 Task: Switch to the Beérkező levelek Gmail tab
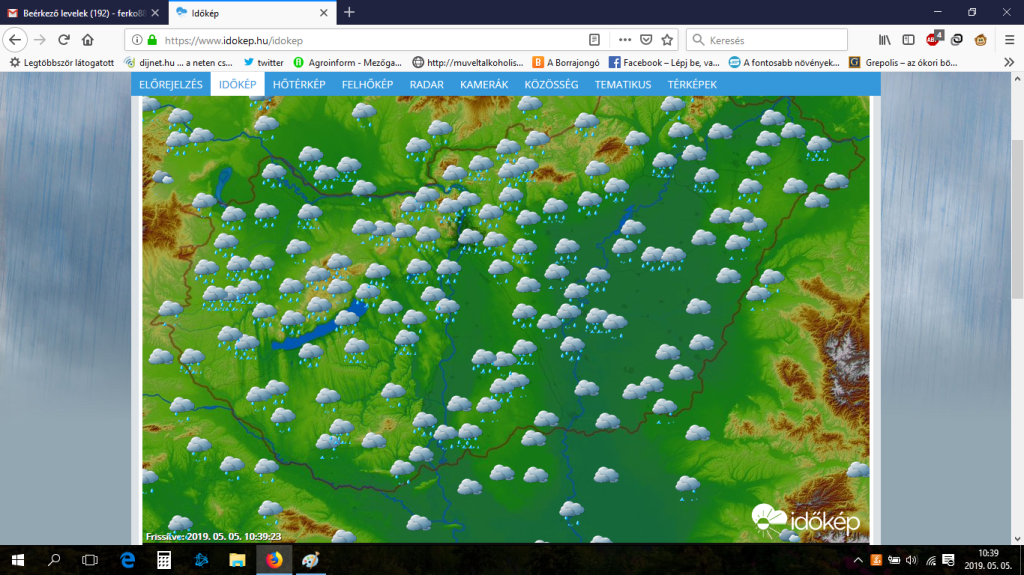76,12
